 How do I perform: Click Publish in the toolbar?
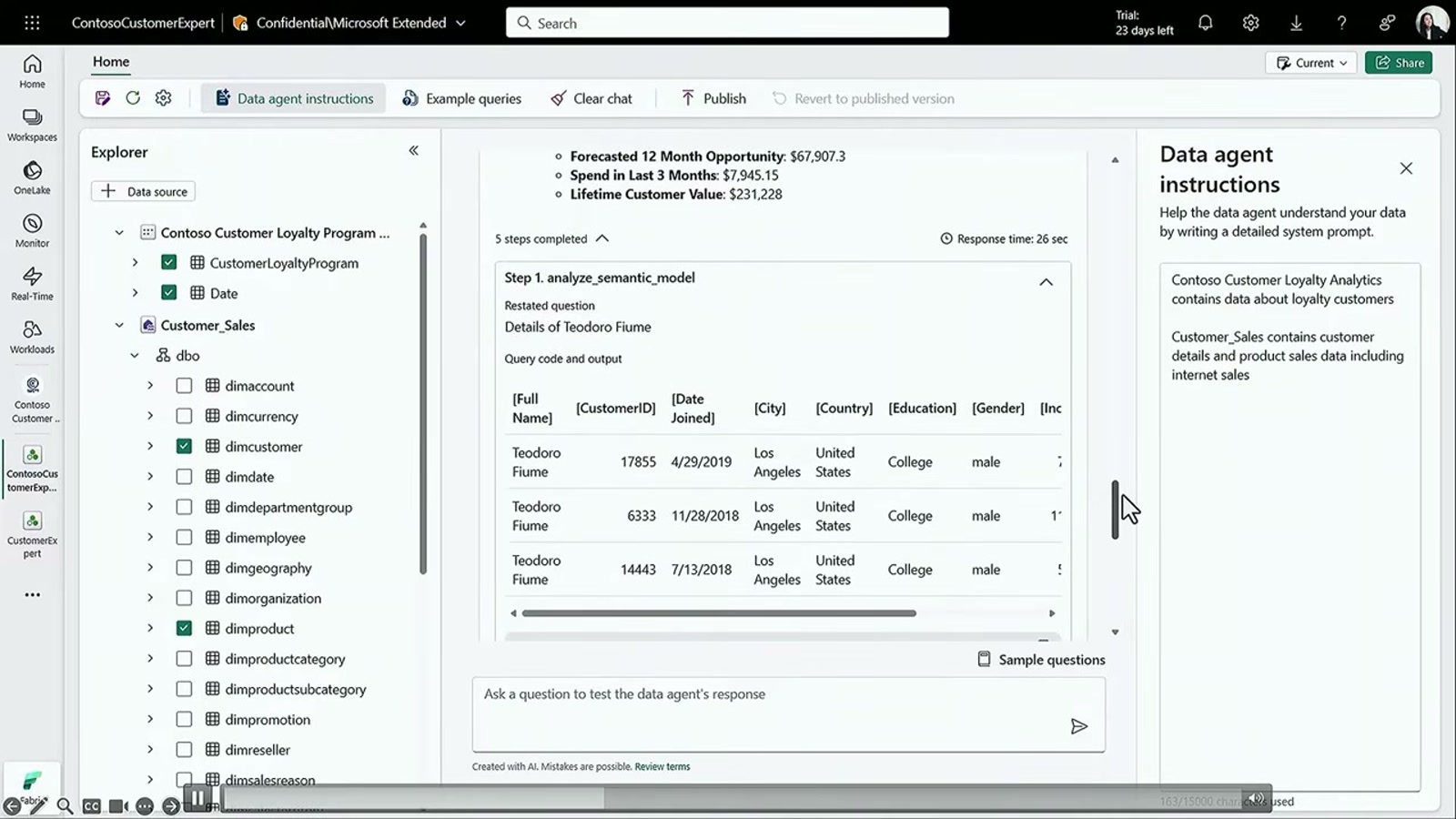(713, 98)
